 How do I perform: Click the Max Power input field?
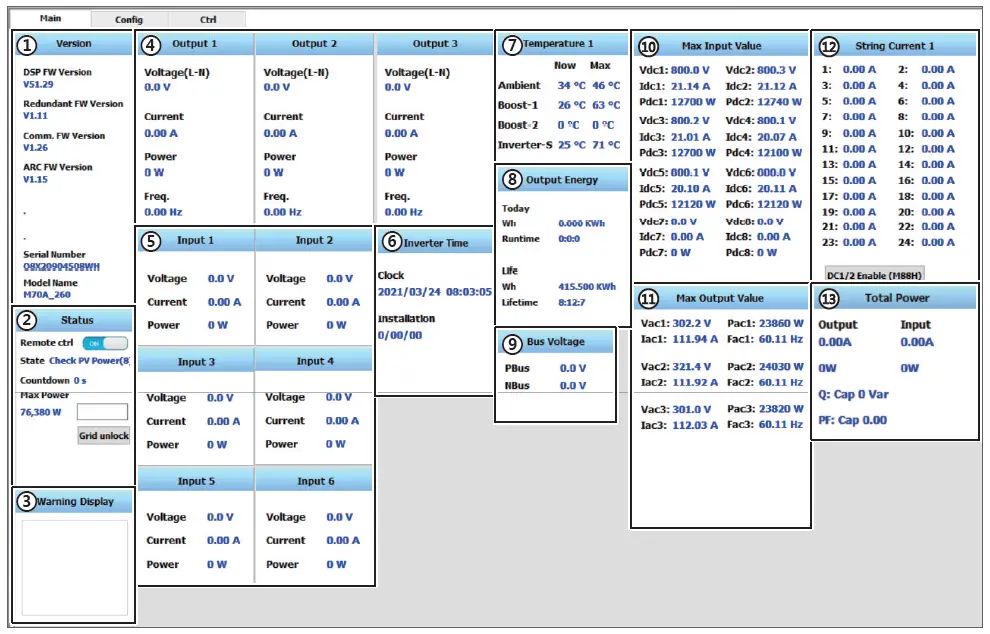click(x=101, y=413)
